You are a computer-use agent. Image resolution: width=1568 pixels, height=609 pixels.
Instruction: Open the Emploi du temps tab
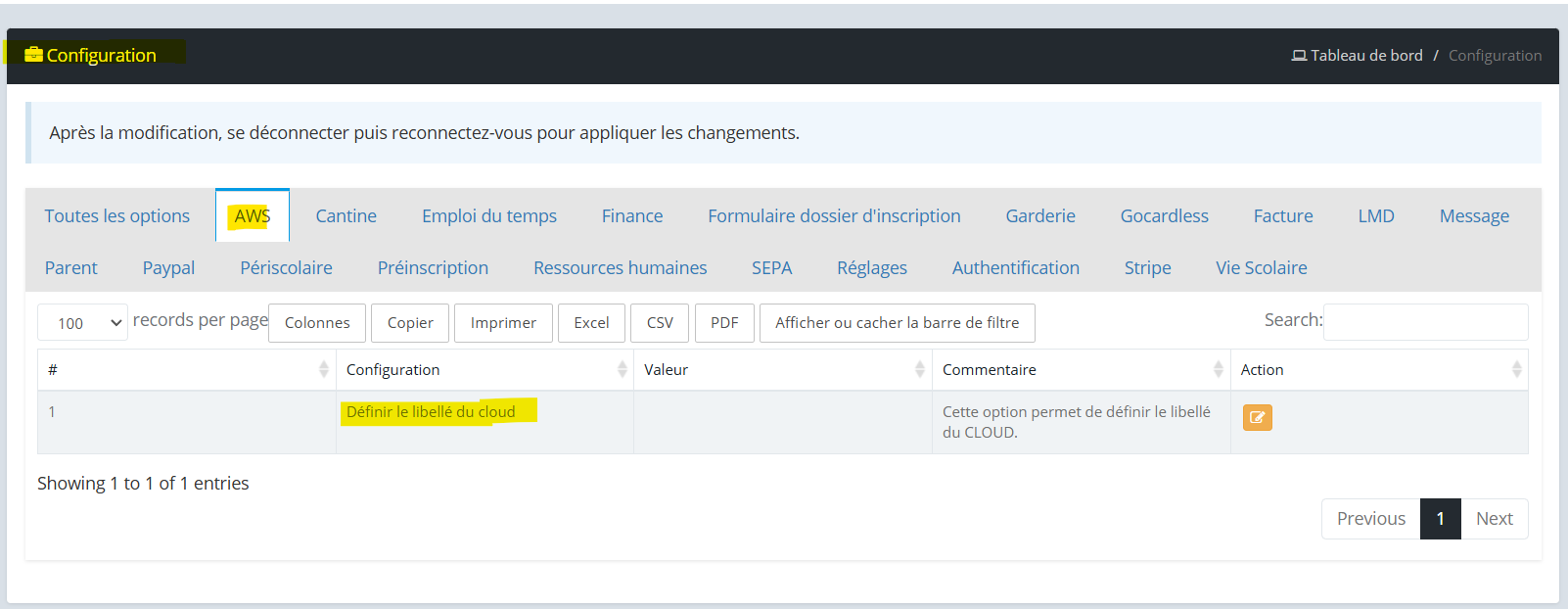click(x=489, y=215)
